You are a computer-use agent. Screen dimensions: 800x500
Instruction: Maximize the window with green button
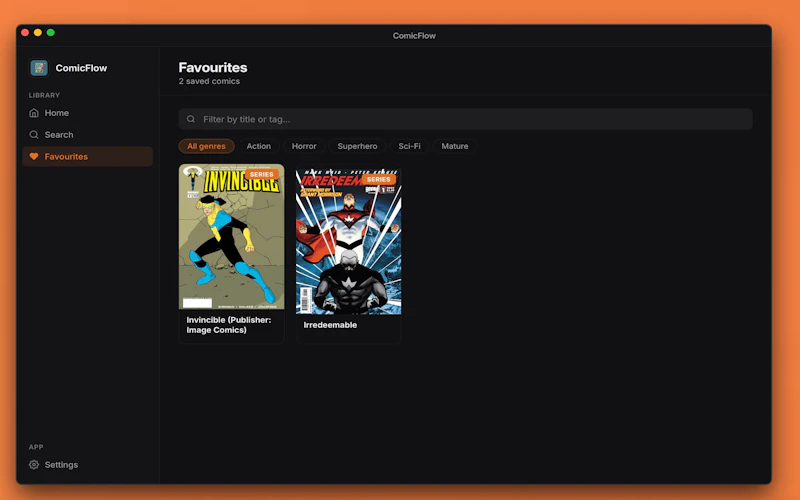tap(51, 33)
